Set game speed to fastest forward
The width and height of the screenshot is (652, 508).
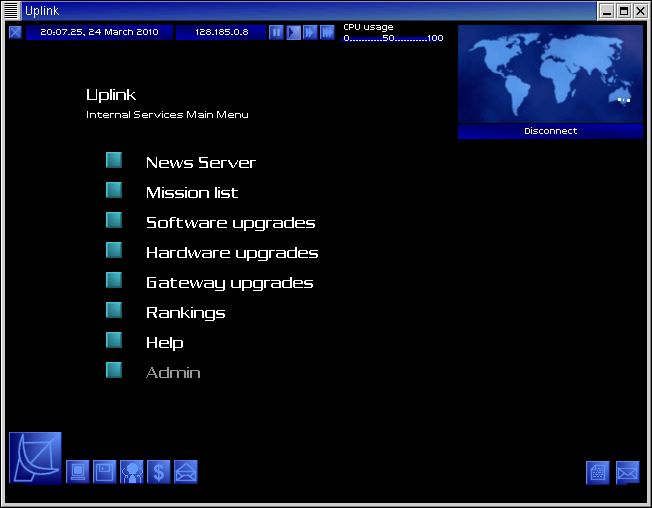327,32
